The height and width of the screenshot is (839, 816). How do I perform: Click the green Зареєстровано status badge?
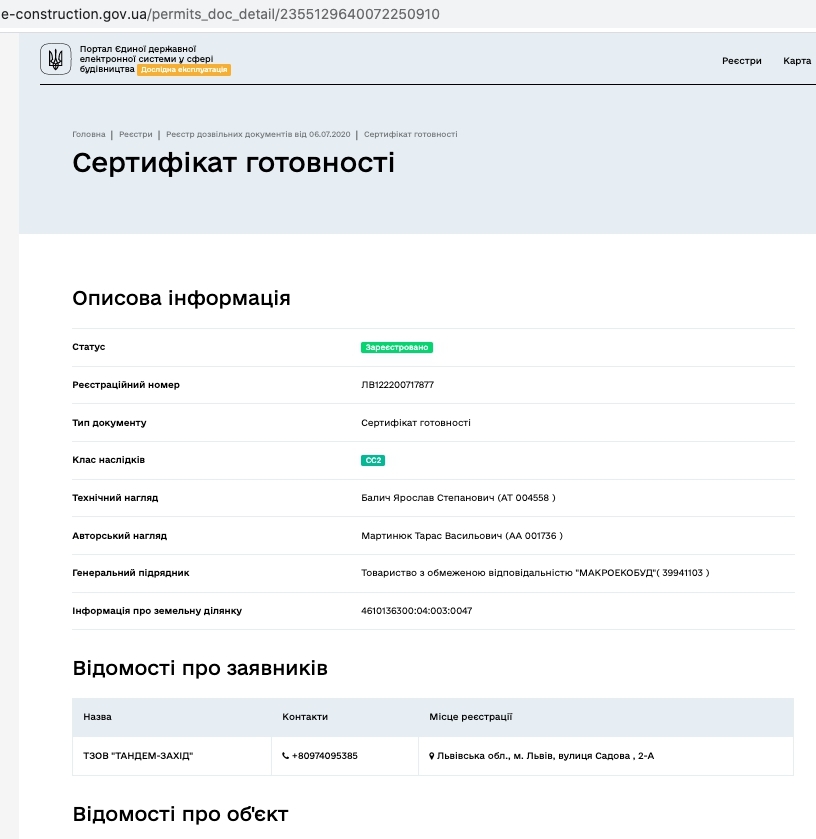click(x=397, y=347)
